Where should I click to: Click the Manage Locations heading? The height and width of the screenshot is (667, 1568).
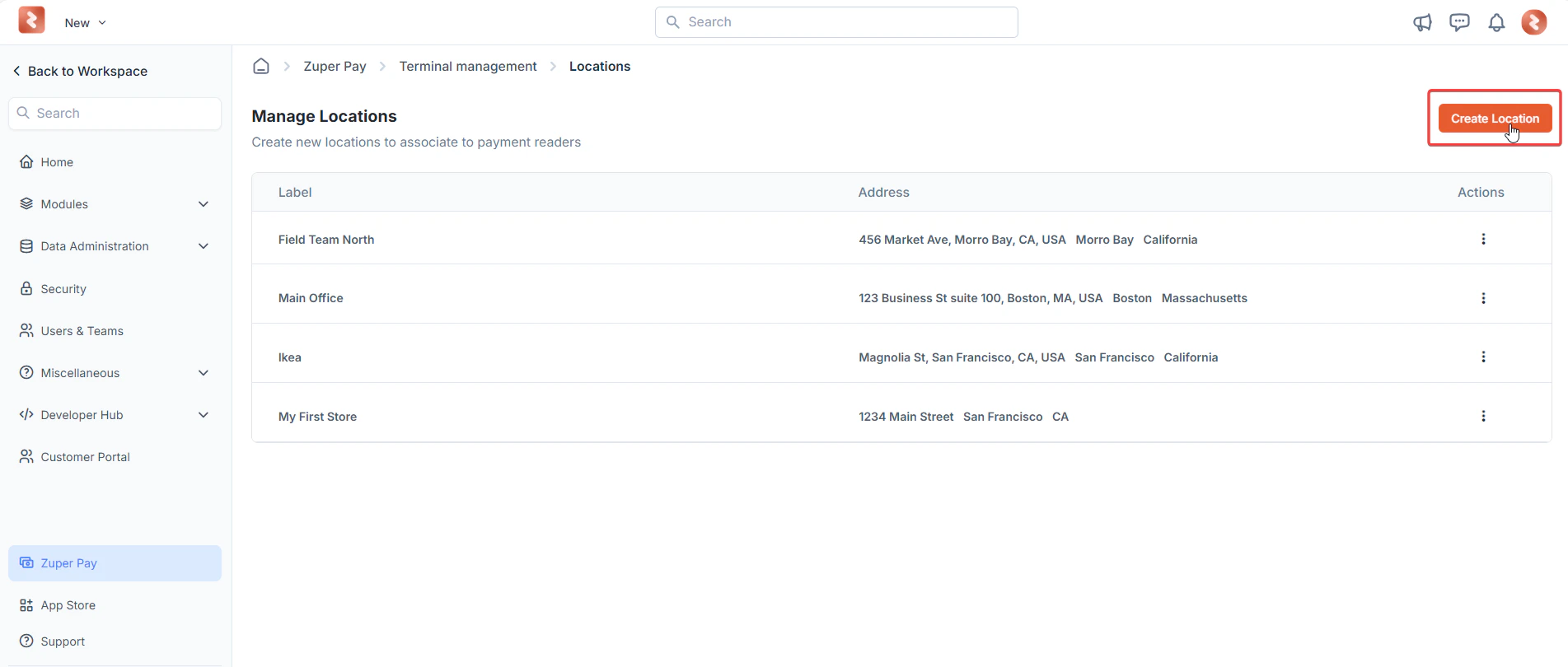point(325,116)
